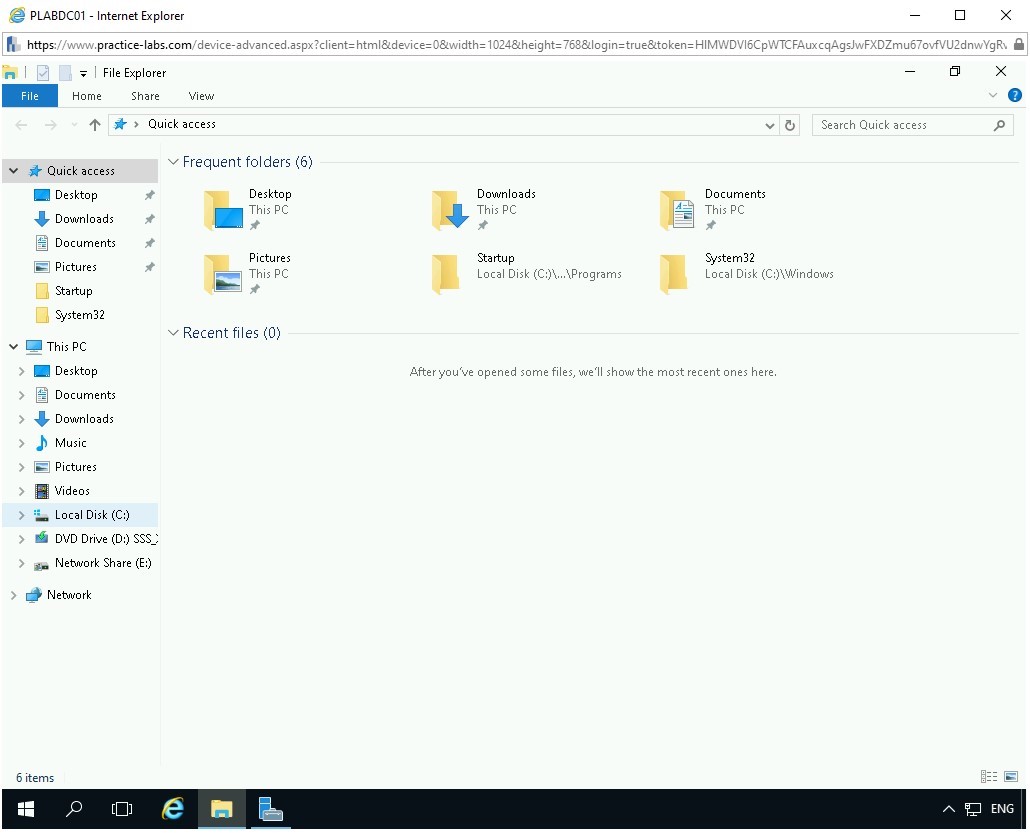
Task: Click the lock security icon in browser address bar
Action: coord(1018,45)
